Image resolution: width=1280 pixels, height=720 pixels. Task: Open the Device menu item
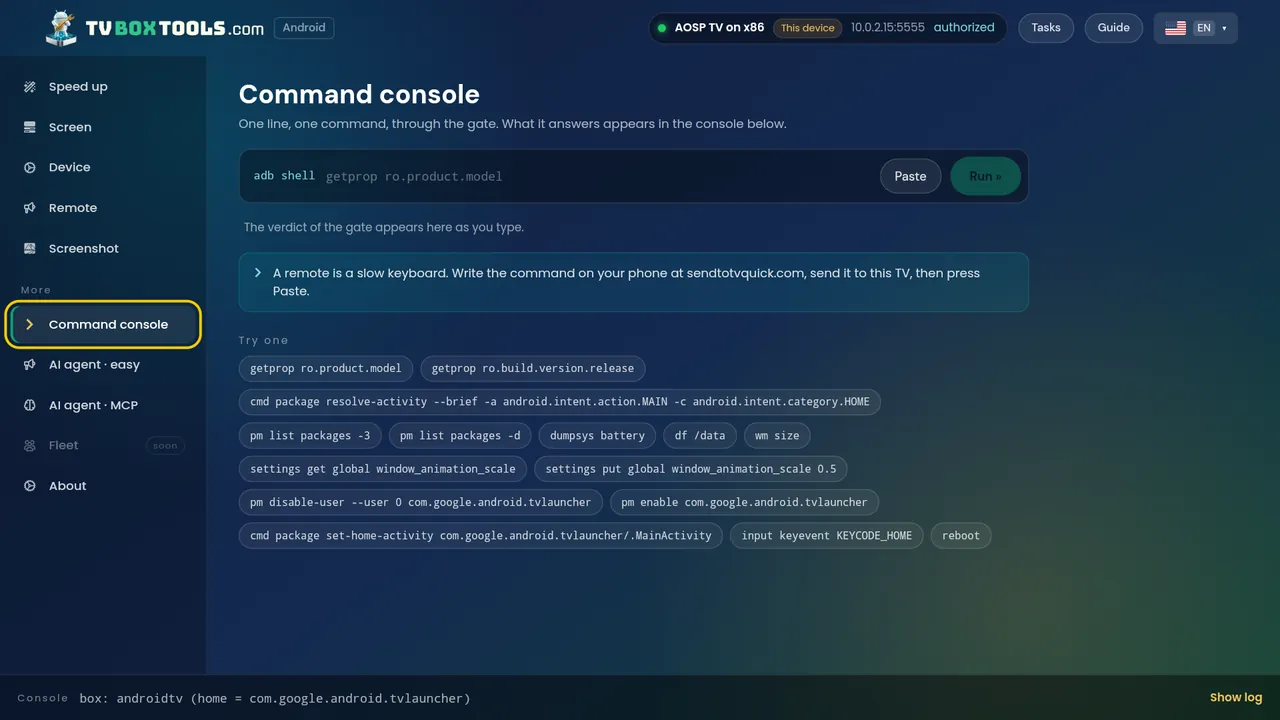tap(103, 168)
